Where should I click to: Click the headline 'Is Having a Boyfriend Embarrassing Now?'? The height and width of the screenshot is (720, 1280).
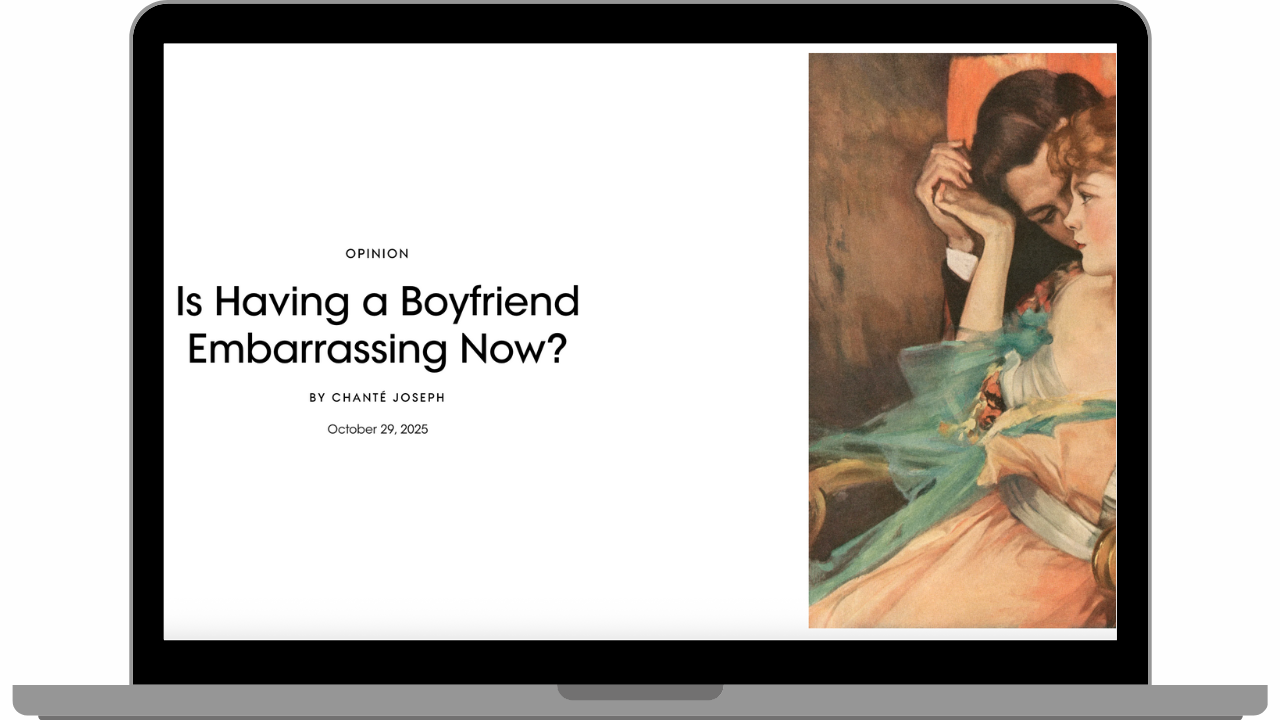click(x=377, y=325)
